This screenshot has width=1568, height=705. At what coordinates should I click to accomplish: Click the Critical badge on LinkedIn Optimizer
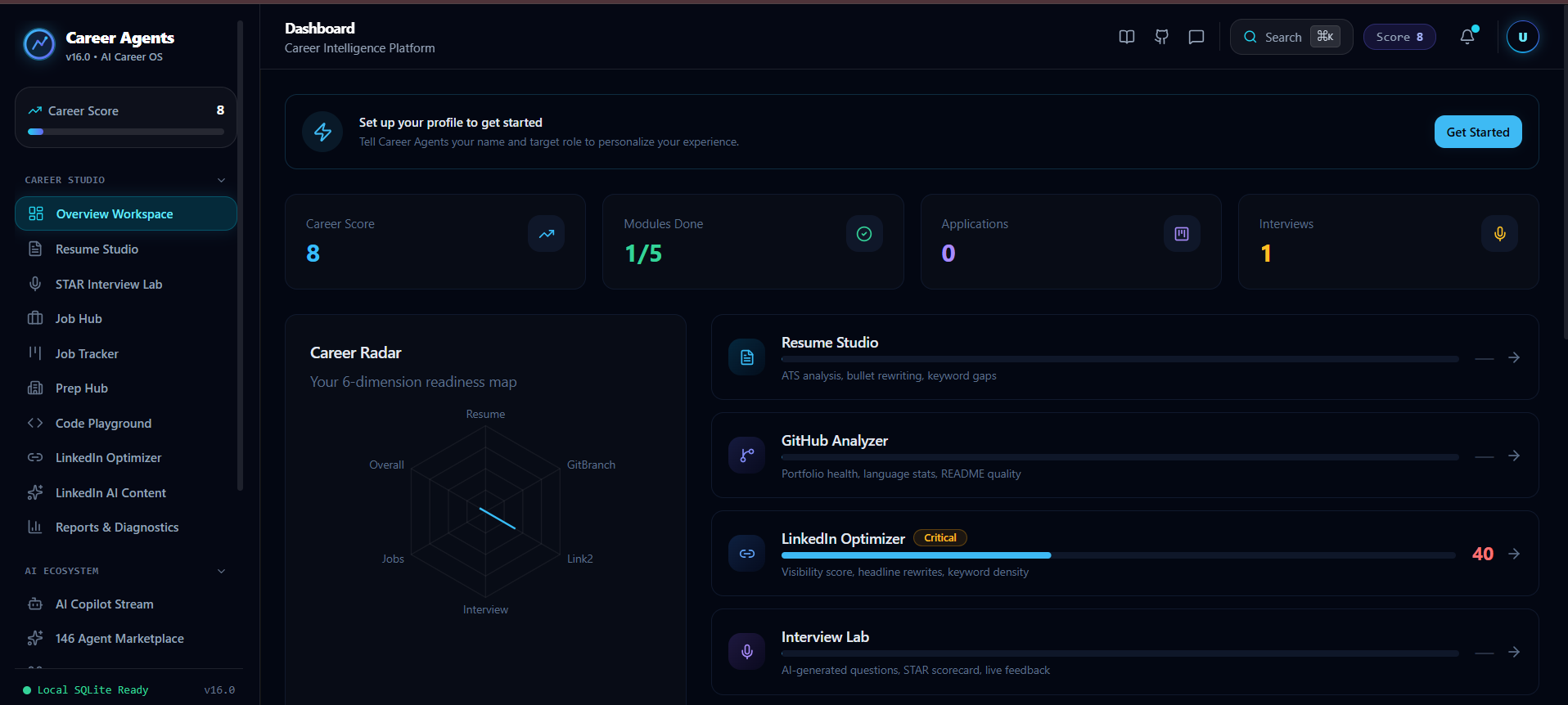[x=940, y=537]
